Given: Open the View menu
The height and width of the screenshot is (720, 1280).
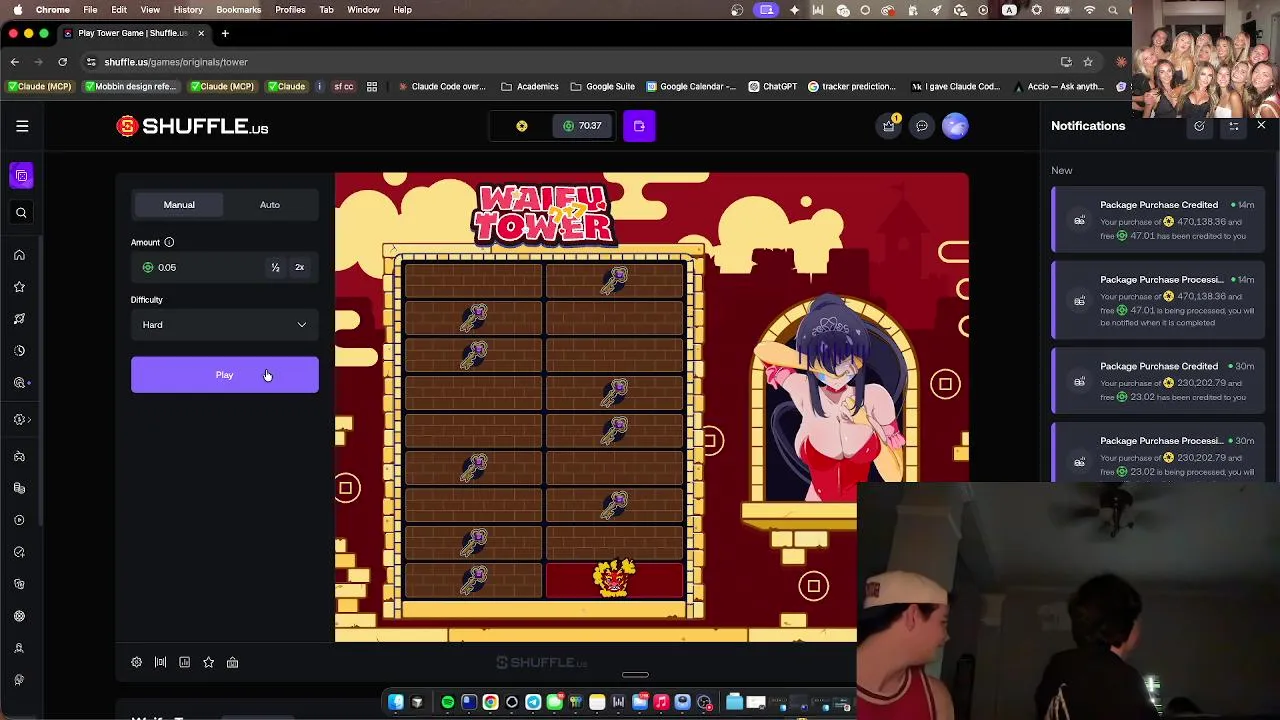Looking at the screenshot, I should pyautogui.click(x=150, y=9).
